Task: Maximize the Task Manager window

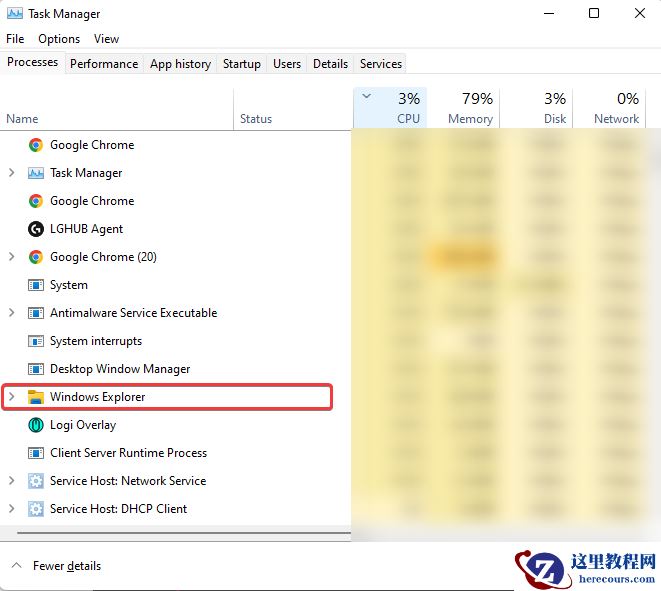Action: click(x=594, y=13)
